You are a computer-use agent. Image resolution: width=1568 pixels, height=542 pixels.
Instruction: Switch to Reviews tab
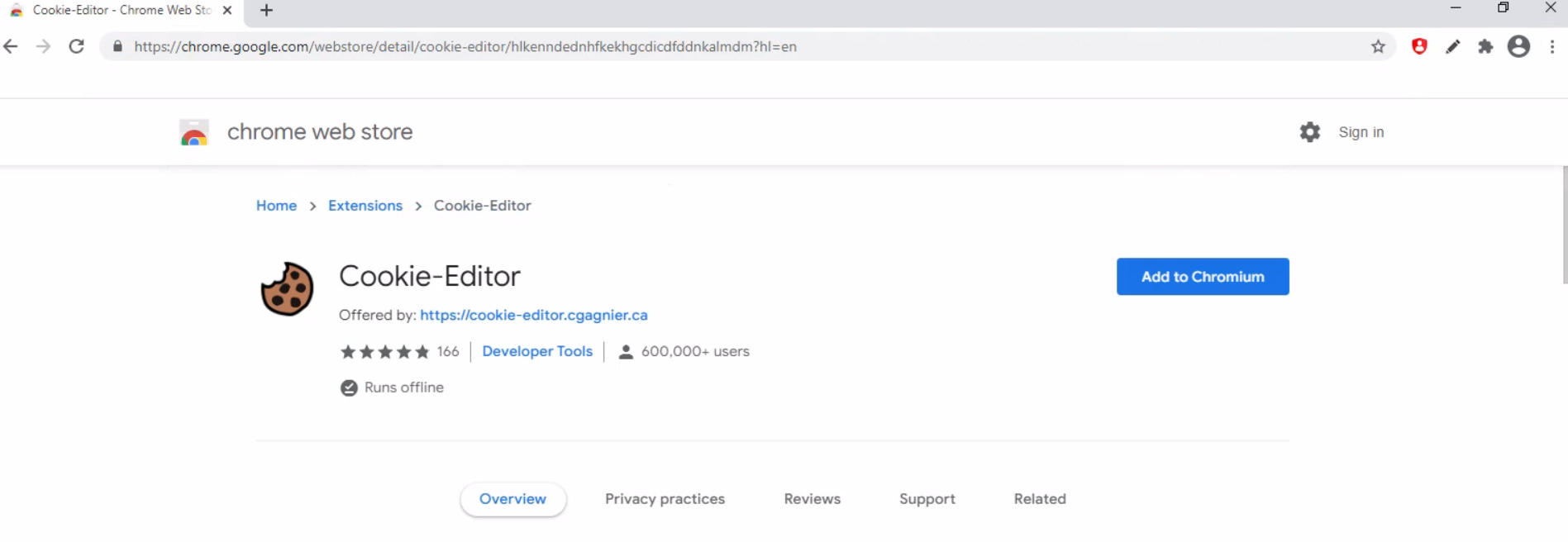pyautogui.click(x=812, y=499)
